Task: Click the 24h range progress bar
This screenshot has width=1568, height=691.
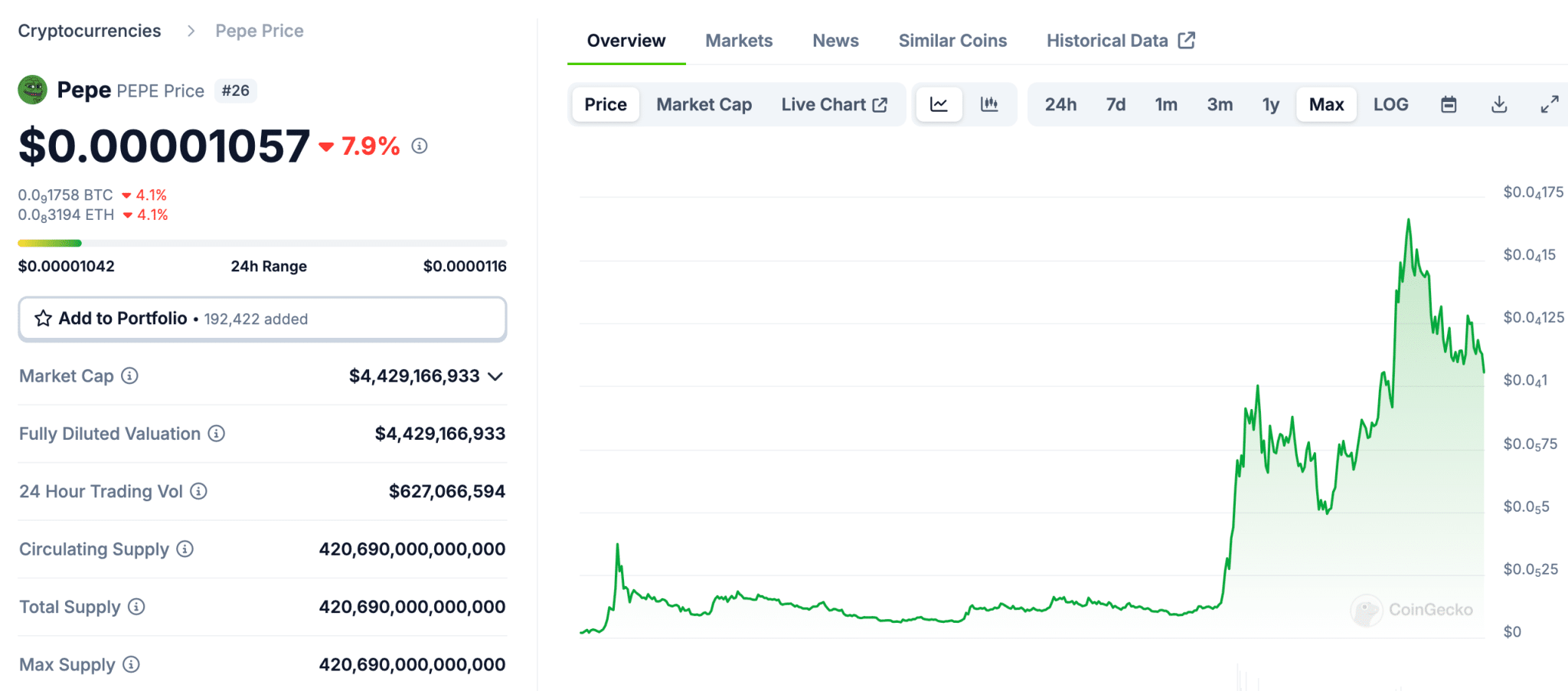Action: tap(263, 243)
